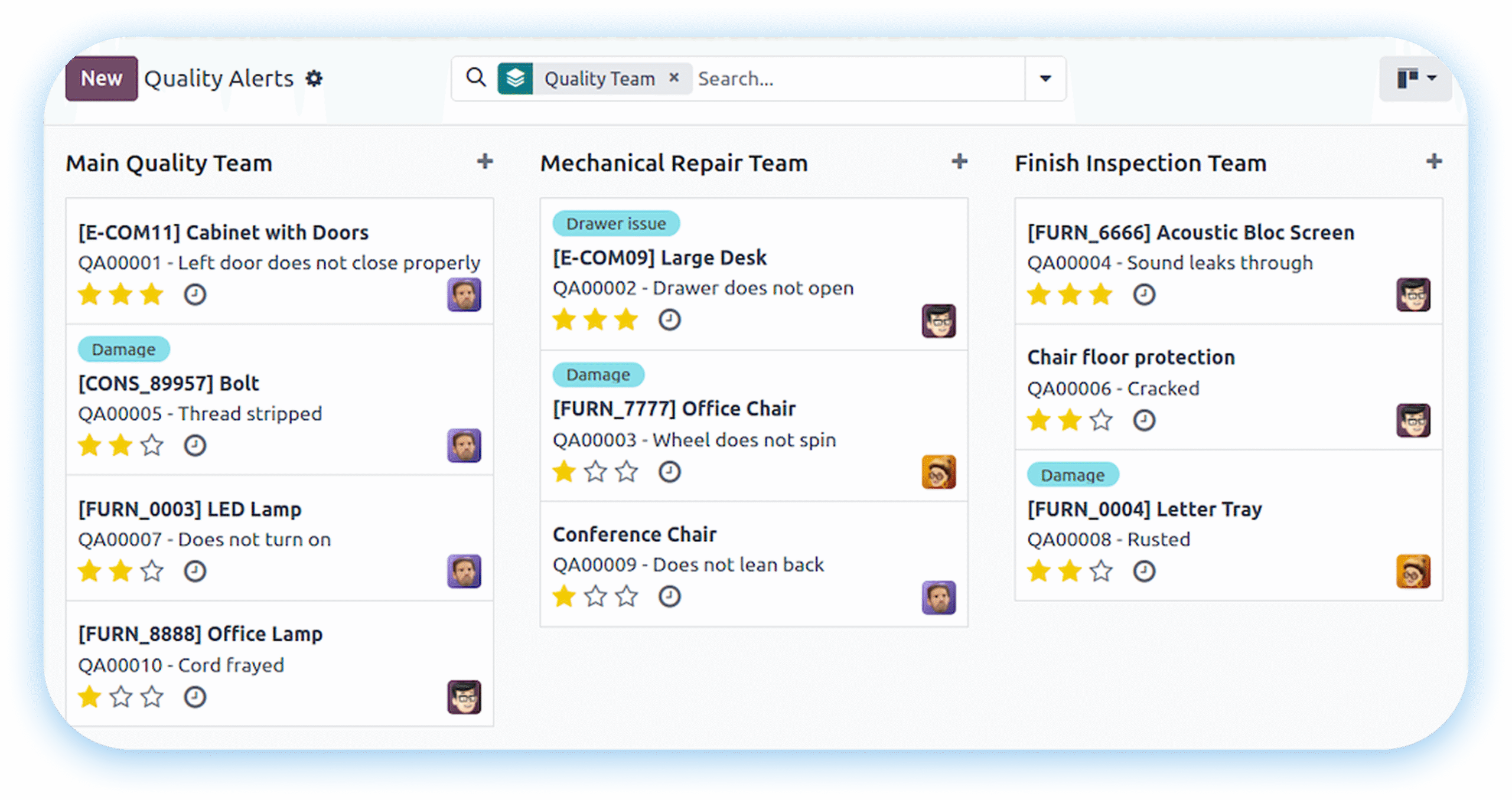Add an alert to the Main Quality Team column
This screenshot has height=800, width=1512.
pyautogui.click(x=485, y=162)
